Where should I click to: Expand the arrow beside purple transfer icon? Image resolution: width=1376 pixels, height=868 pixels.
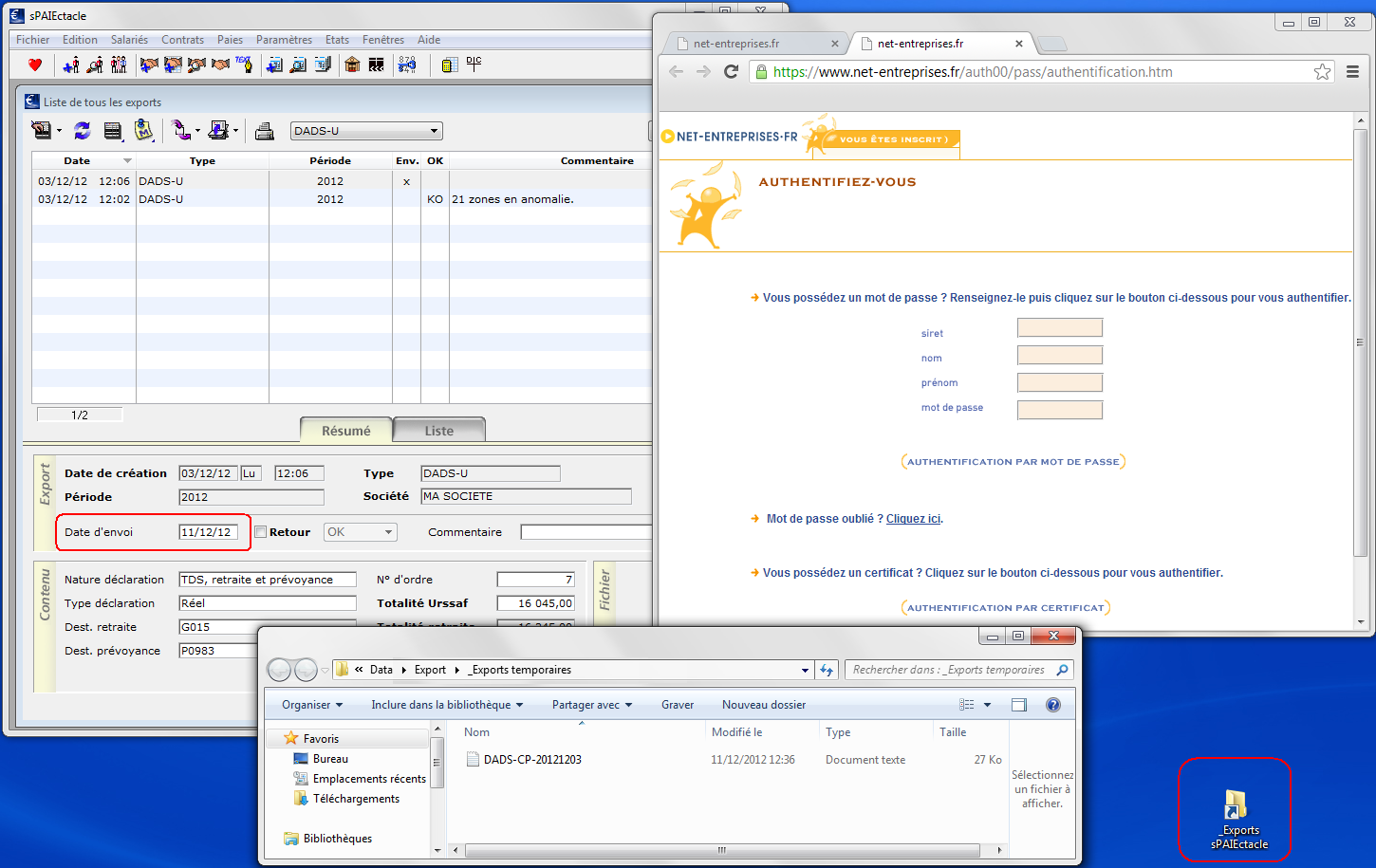pos(197,132)
